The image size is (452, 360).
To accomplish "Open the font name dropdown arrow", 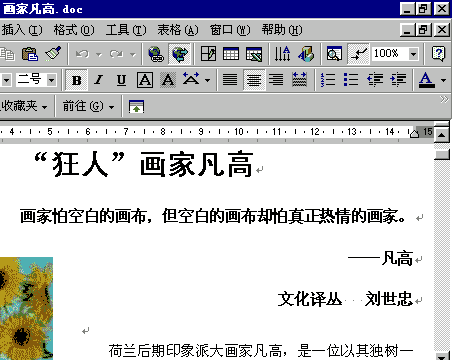I will pyautogui.click(x=7, y=80).
